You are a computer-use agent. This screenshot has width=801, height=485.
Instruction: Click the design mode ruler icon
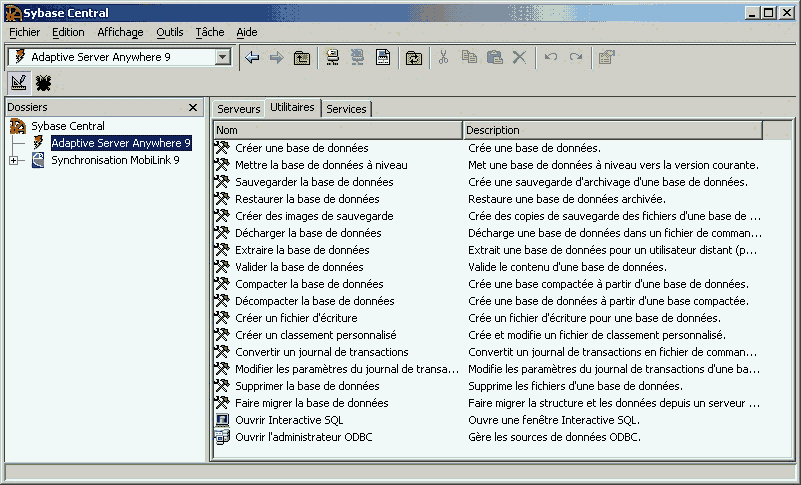(18, 82)
